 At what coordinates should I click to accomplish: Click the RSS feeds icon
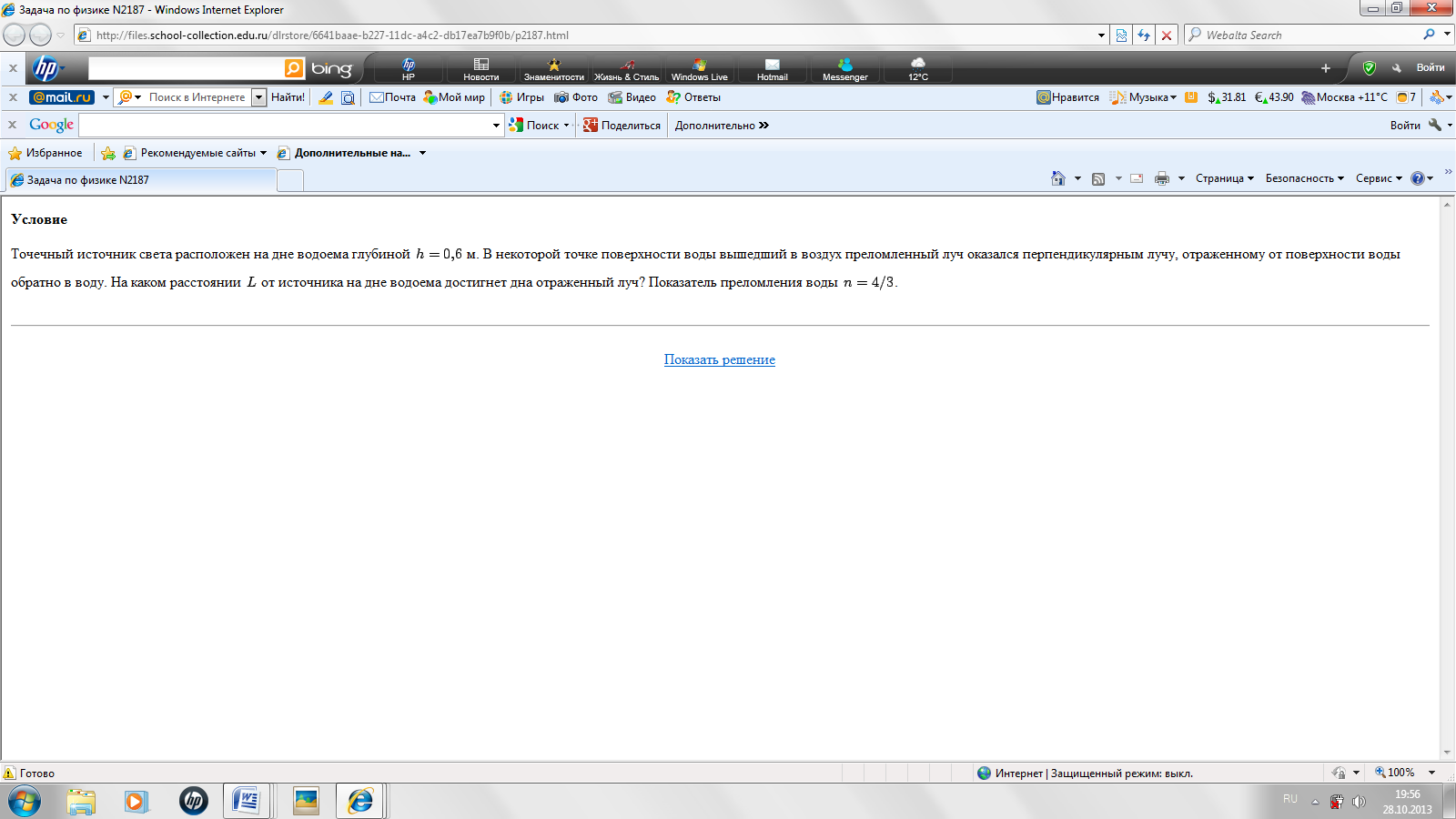[x=1098, y=178]
